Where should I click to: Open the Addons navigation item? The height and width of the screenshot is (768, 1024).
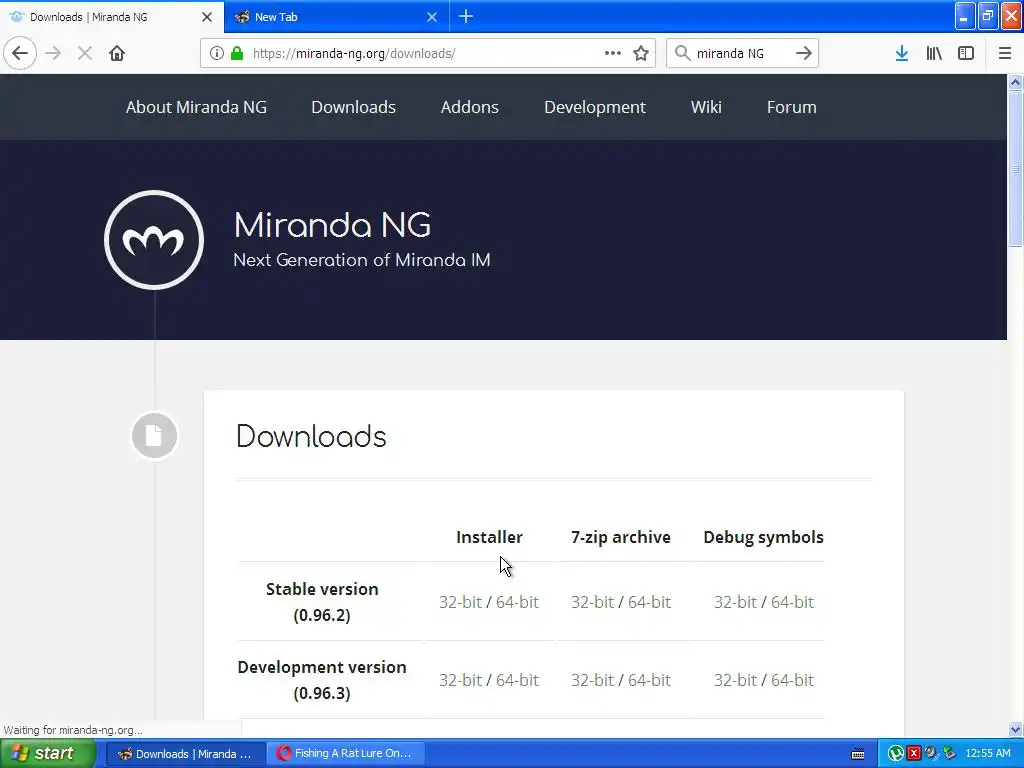pyautogui.click(x=470, y=107)
